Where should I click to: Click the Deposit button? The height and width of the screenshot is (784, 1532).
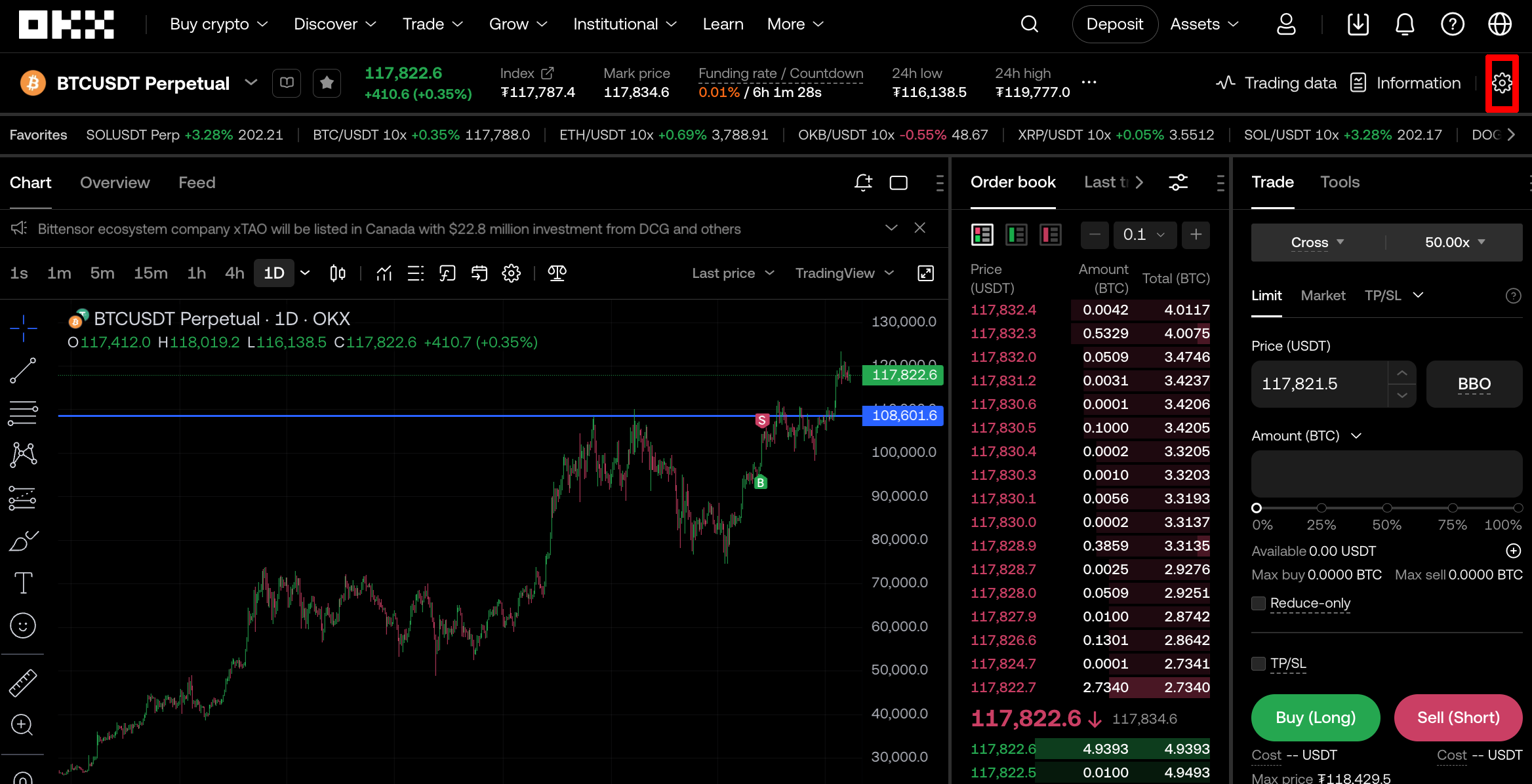pyautogui.click(x=1114, y=24)
